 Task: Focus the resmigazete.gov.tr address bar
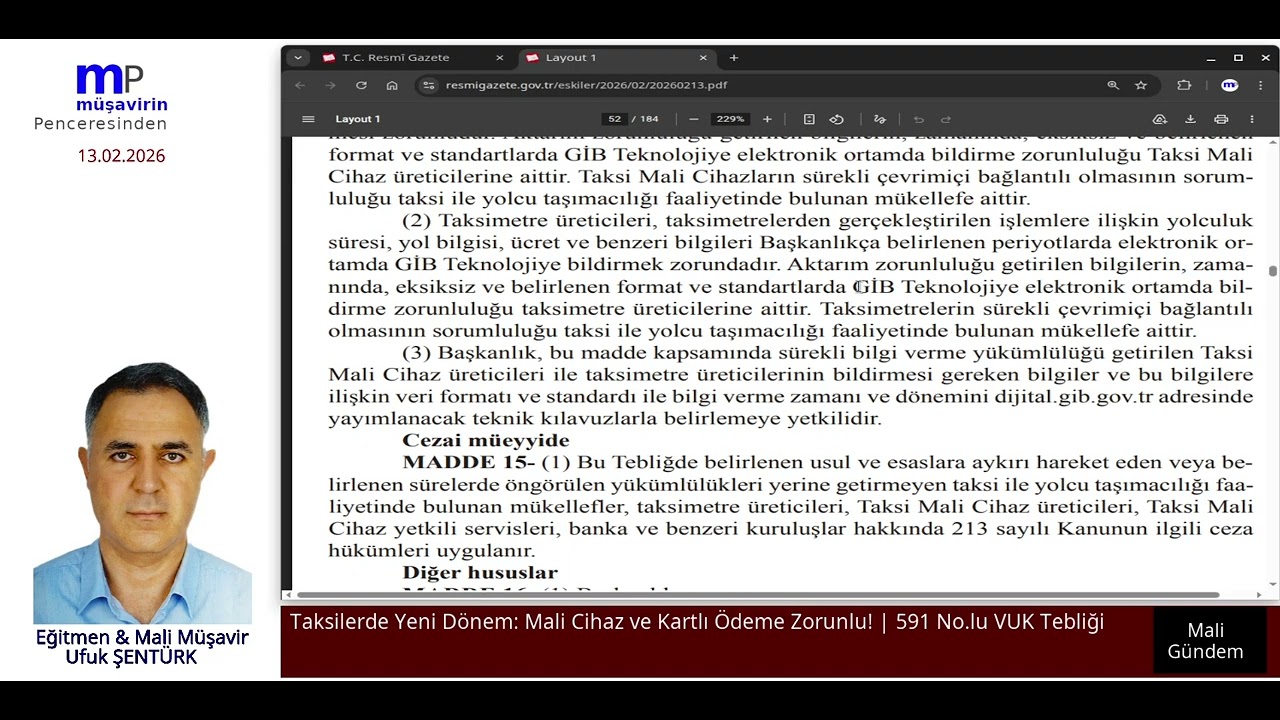tap(770, 86)
